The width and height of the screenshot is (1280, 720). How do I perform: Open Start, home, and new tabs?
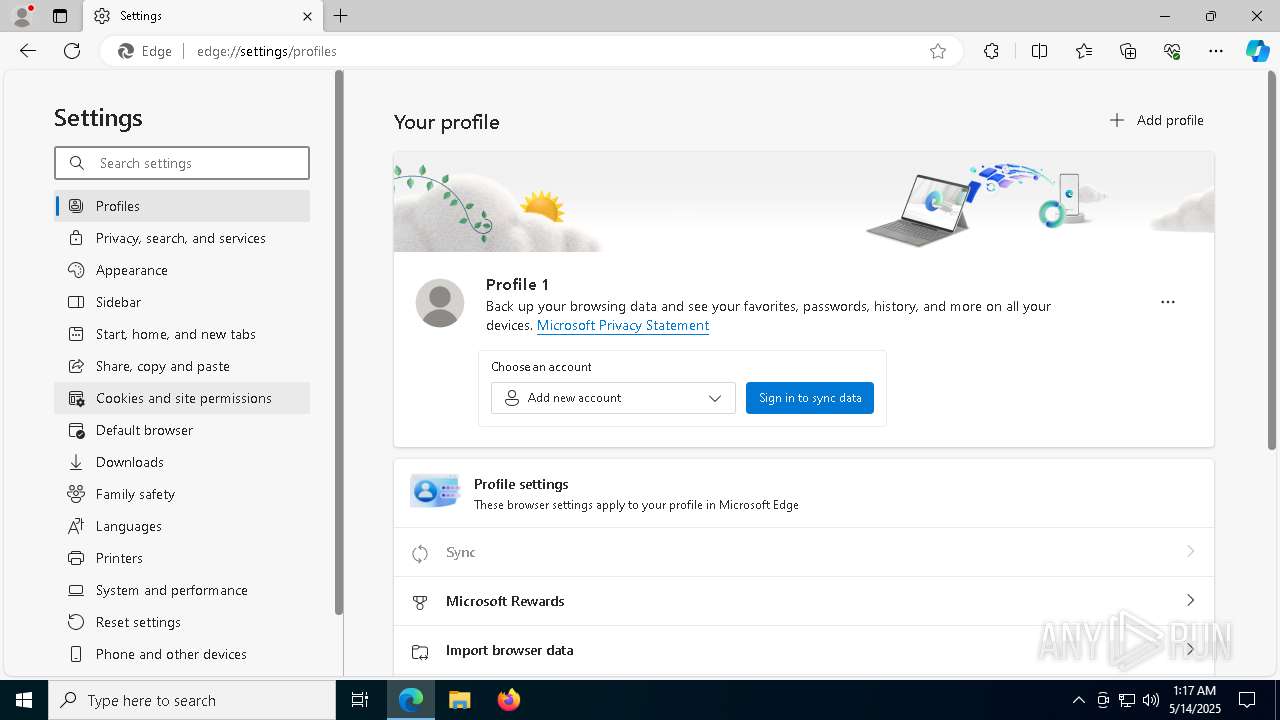(182, 334)
